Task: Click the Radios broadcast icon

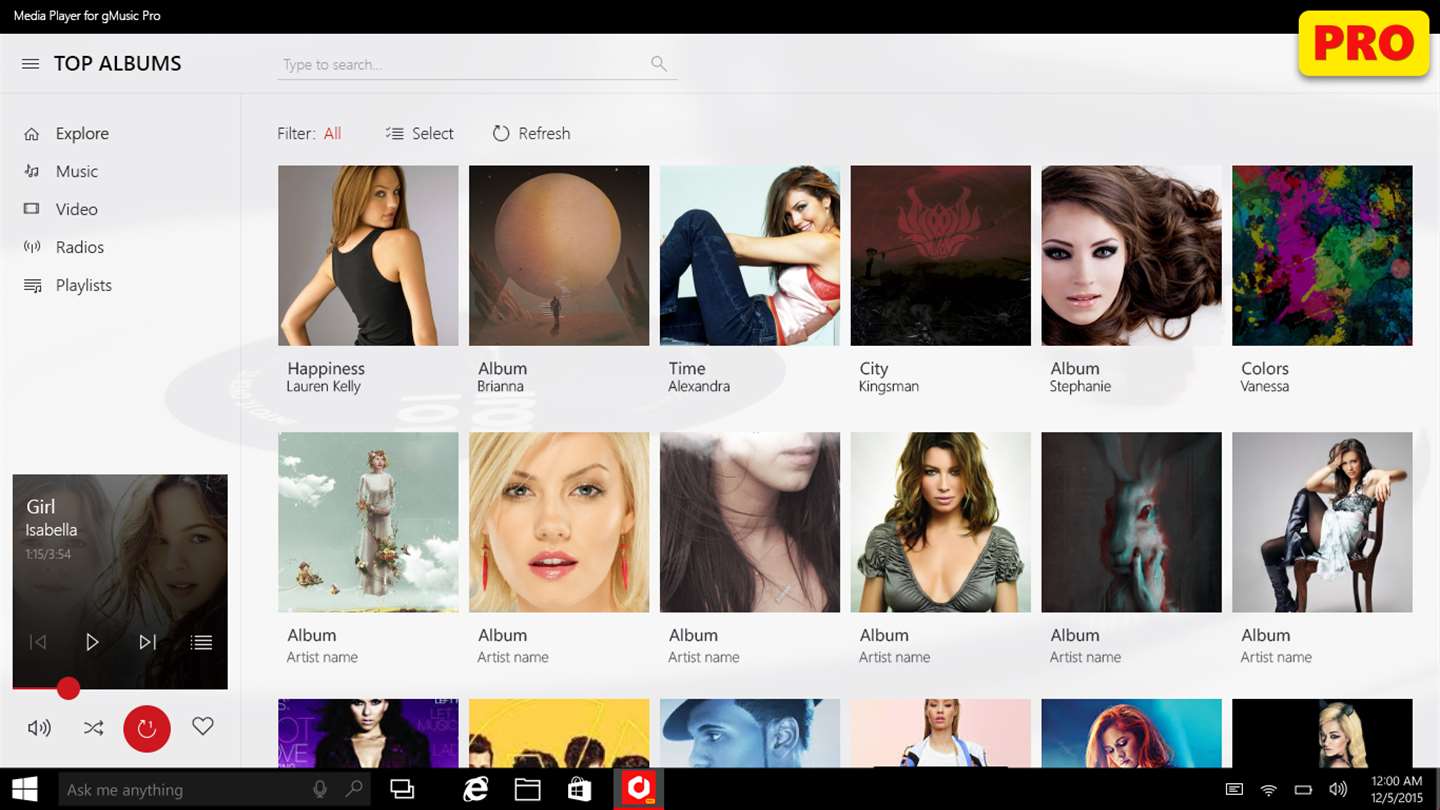Action: coord(32,247)
